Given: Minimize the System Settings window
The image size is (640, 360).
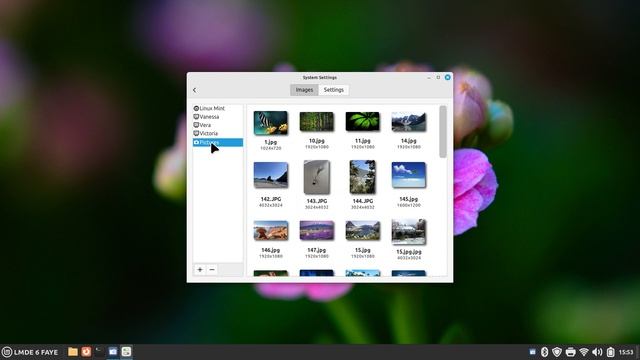Looking at the screenshot, I should (x=429, y=77).
